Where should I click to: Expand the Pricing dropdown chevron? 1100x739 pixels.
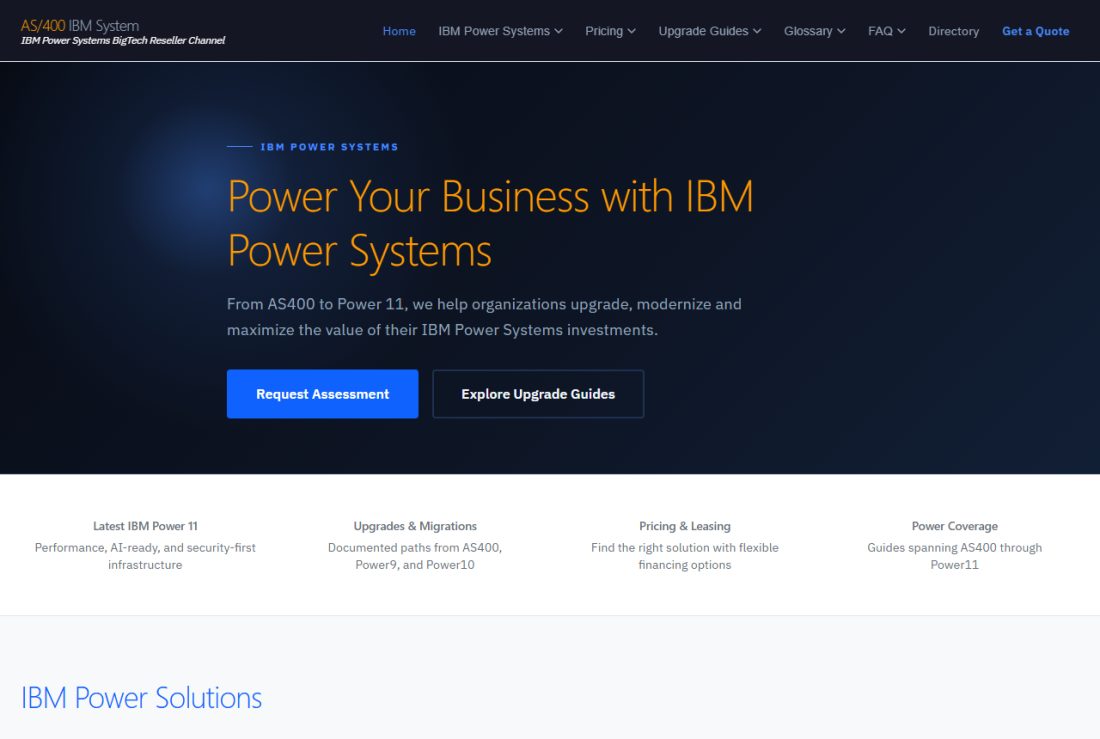[631, 31]
